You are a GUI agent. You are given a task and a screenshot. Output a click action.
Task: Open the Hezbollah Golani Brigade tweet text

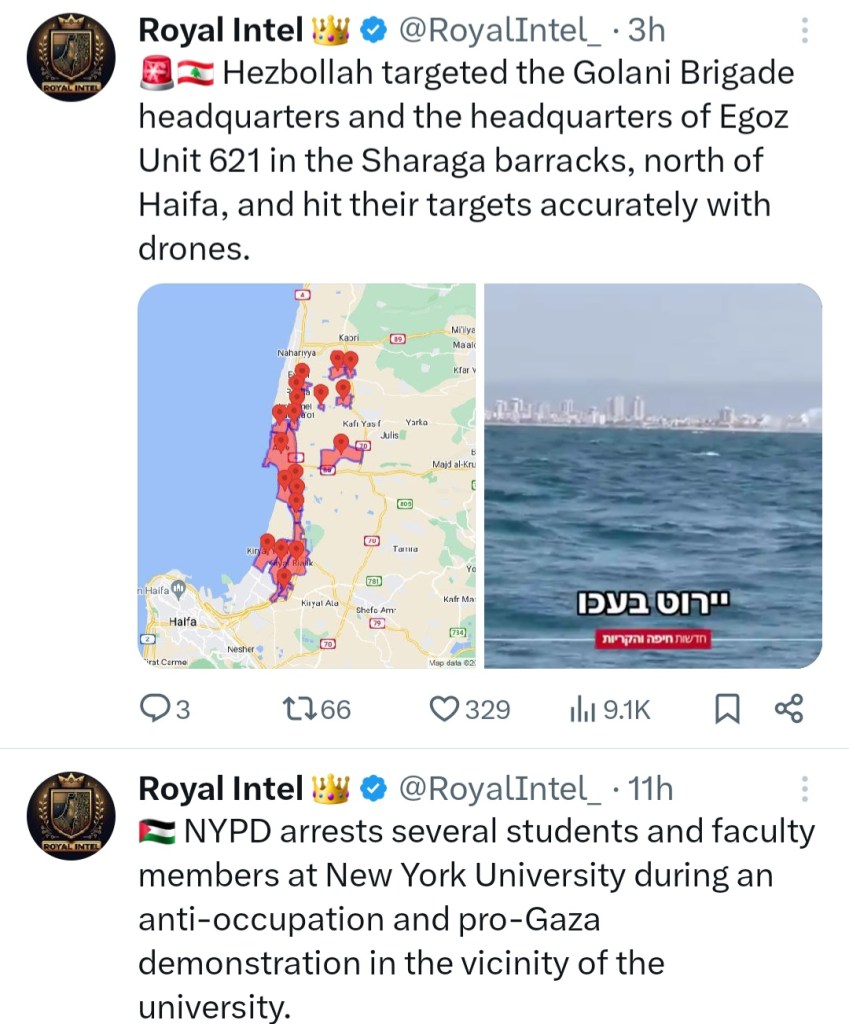(465, 160)
